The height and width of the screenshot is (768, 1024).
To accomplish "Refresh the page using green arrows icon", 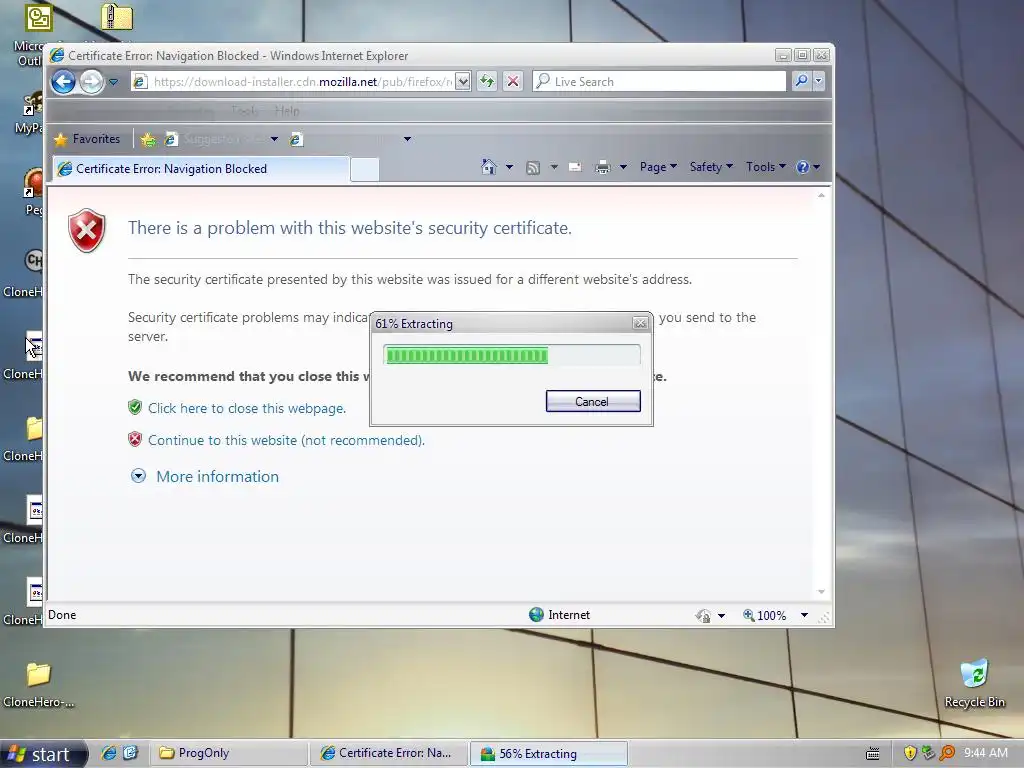I will pos(487,82).
